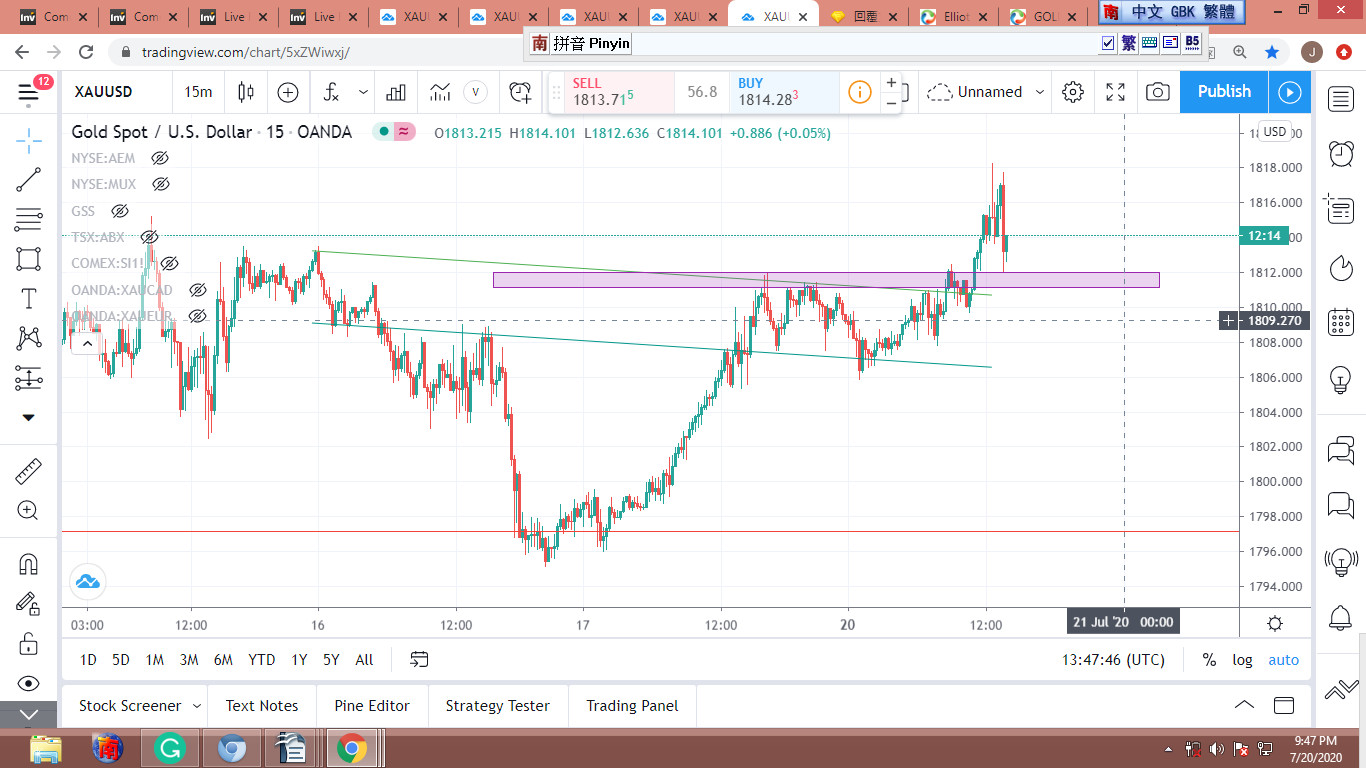Open chart settings gear icon
1366x768 pixels.
(1073, 92)
